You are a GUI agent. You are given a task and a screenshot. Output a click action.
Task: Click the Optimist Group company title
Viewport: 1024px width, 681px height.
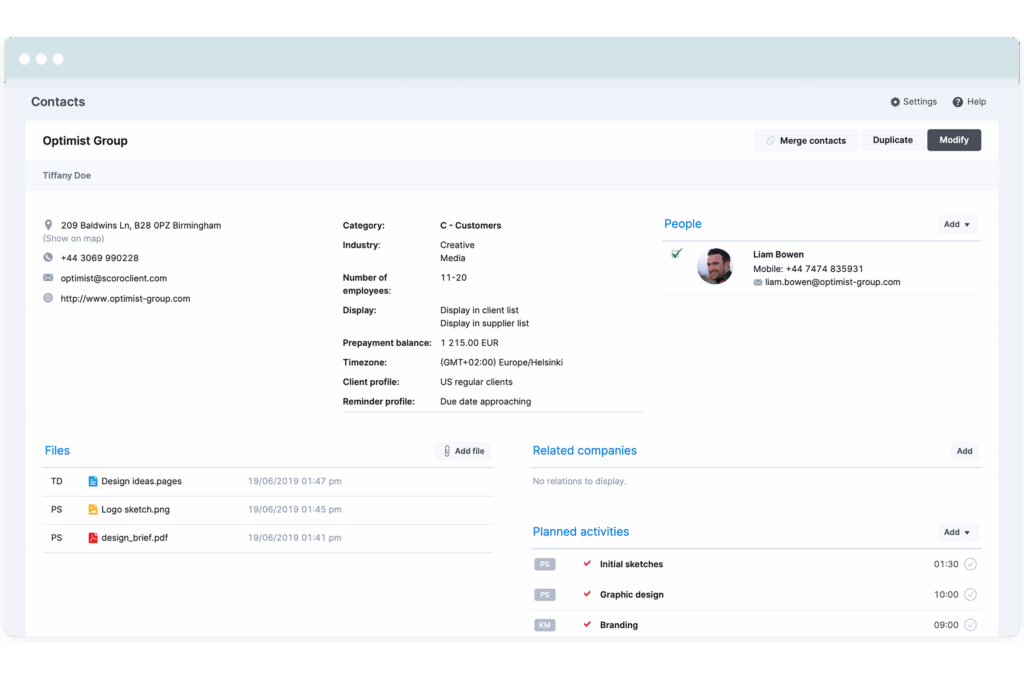85,140
